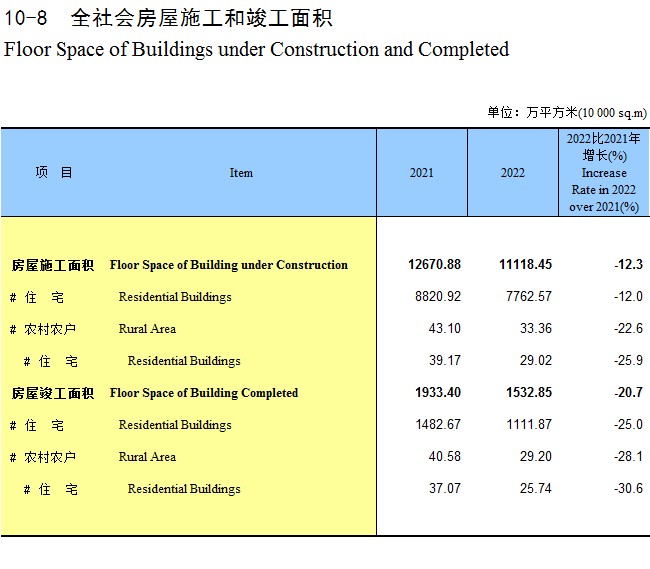
Task: Click Floor Space of Building Completed label
Action: click(x=204, y=393)
